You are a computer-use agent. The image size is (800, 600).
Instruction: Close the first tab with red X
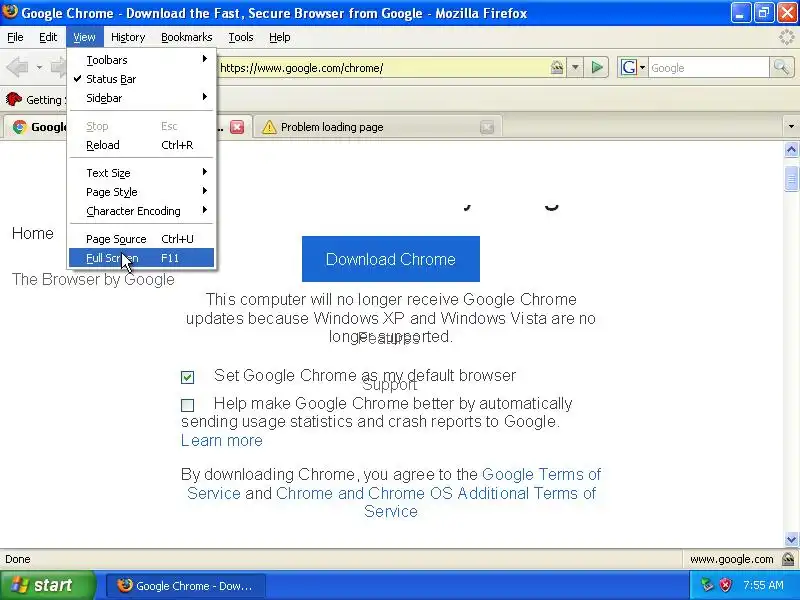point(237,127)
